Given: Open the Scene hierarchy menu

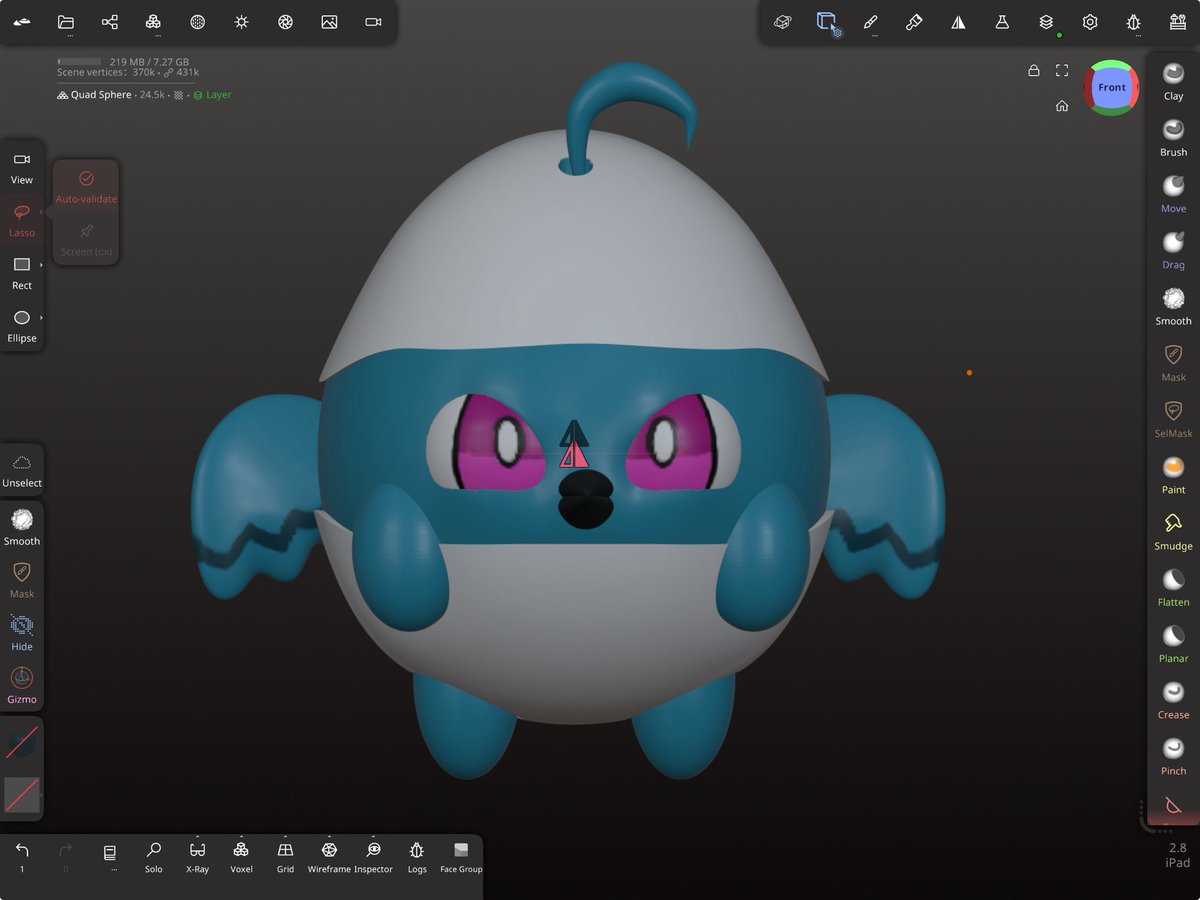Looking at the screenshot, I should point(110,22).
